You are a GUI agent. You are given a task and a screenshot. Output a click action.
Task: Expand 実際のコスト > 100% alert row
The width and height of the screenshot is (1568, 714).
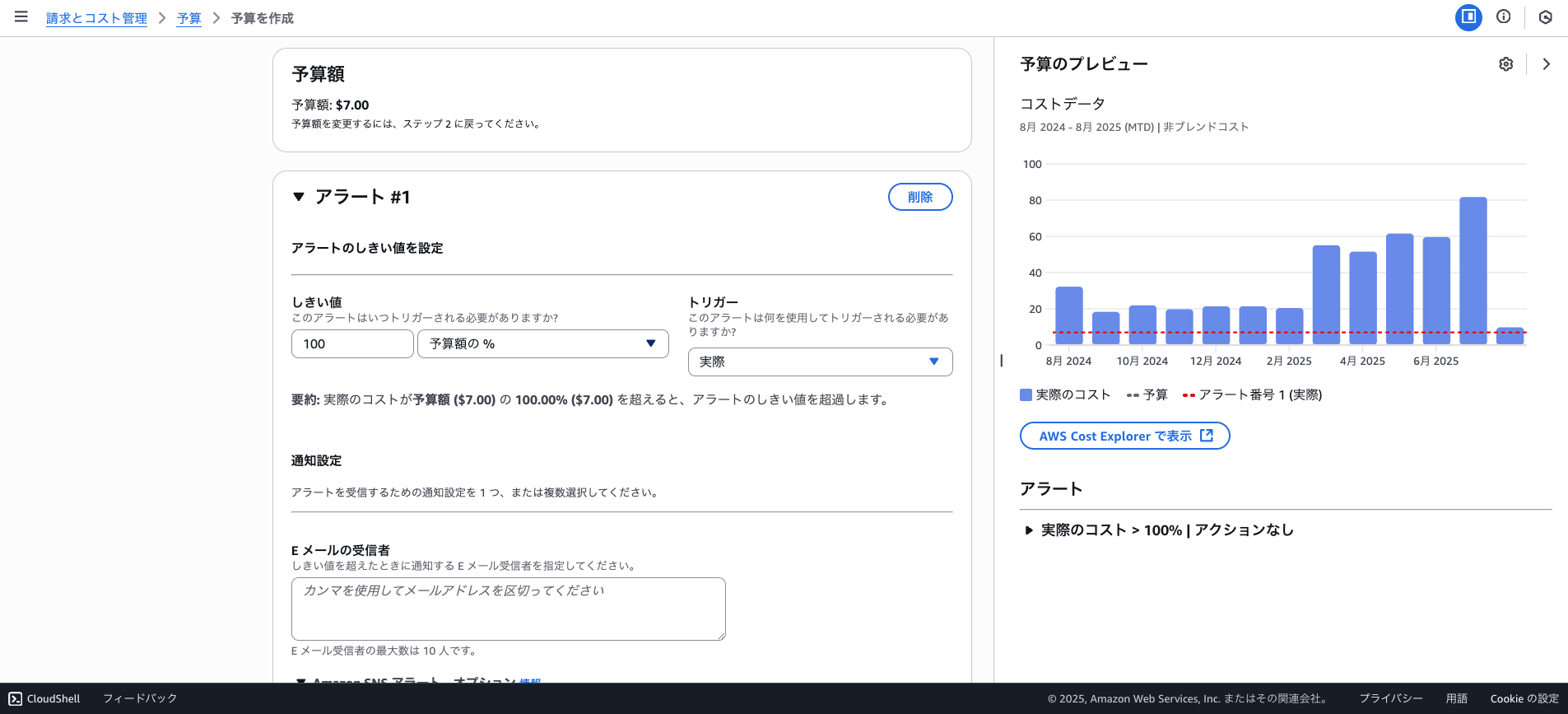pyautogui.click(x=1159, y=530)
